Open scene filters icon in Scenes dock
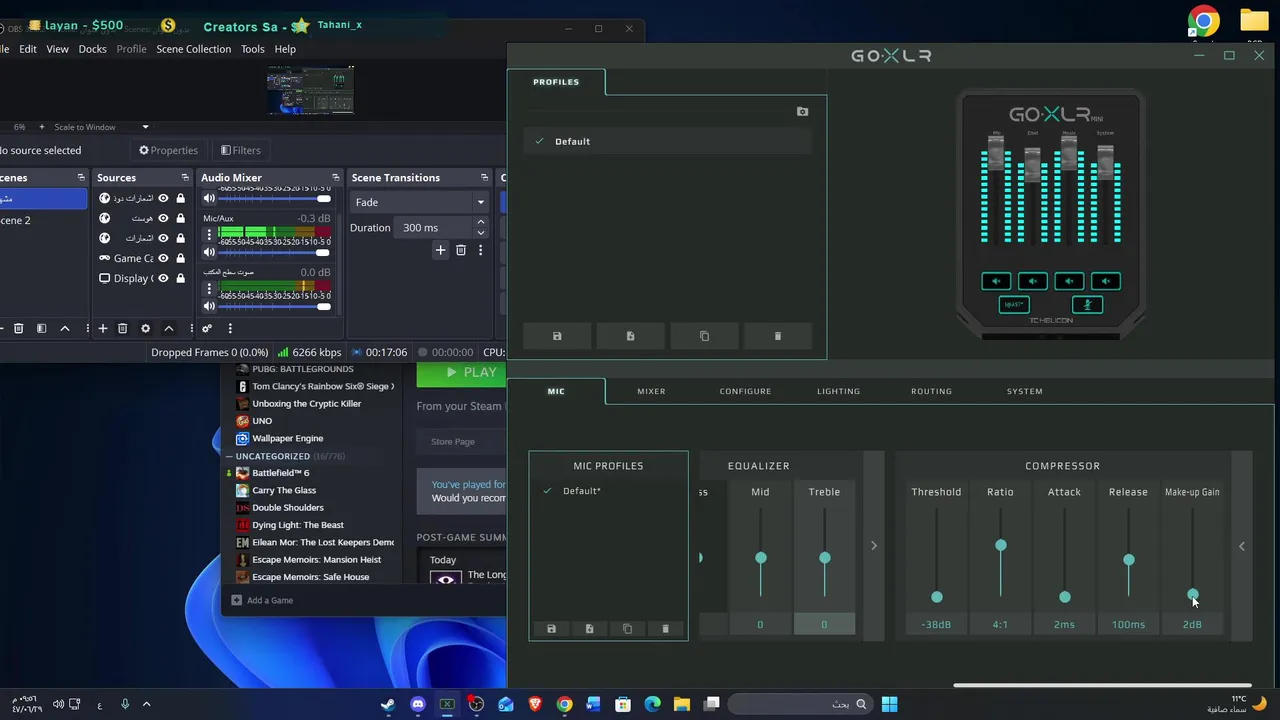Viewport: 1280px width, 720px height. pos(41,328)
